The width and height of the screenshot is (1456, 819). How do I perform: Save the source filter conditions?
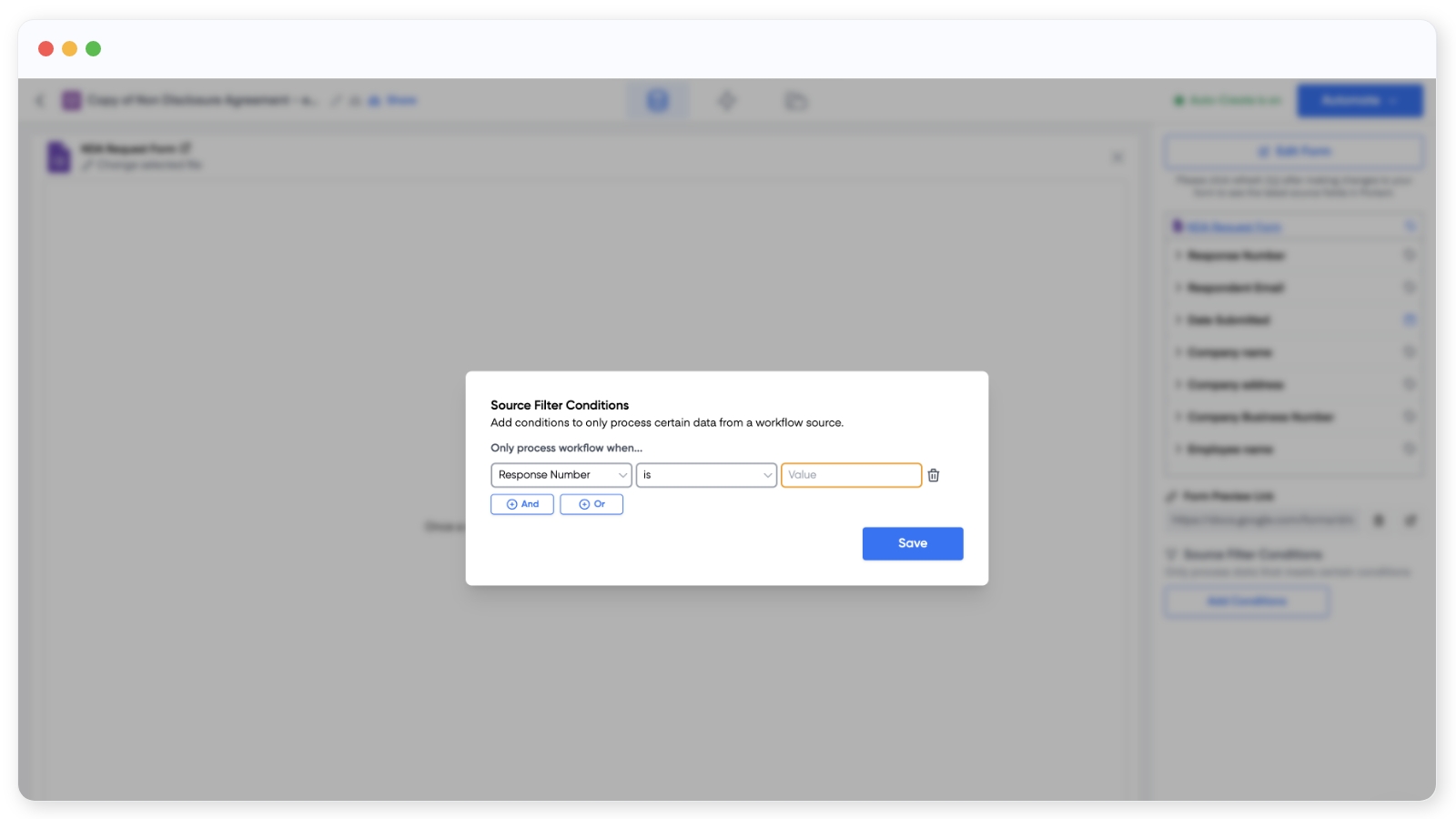coord(912,543)
